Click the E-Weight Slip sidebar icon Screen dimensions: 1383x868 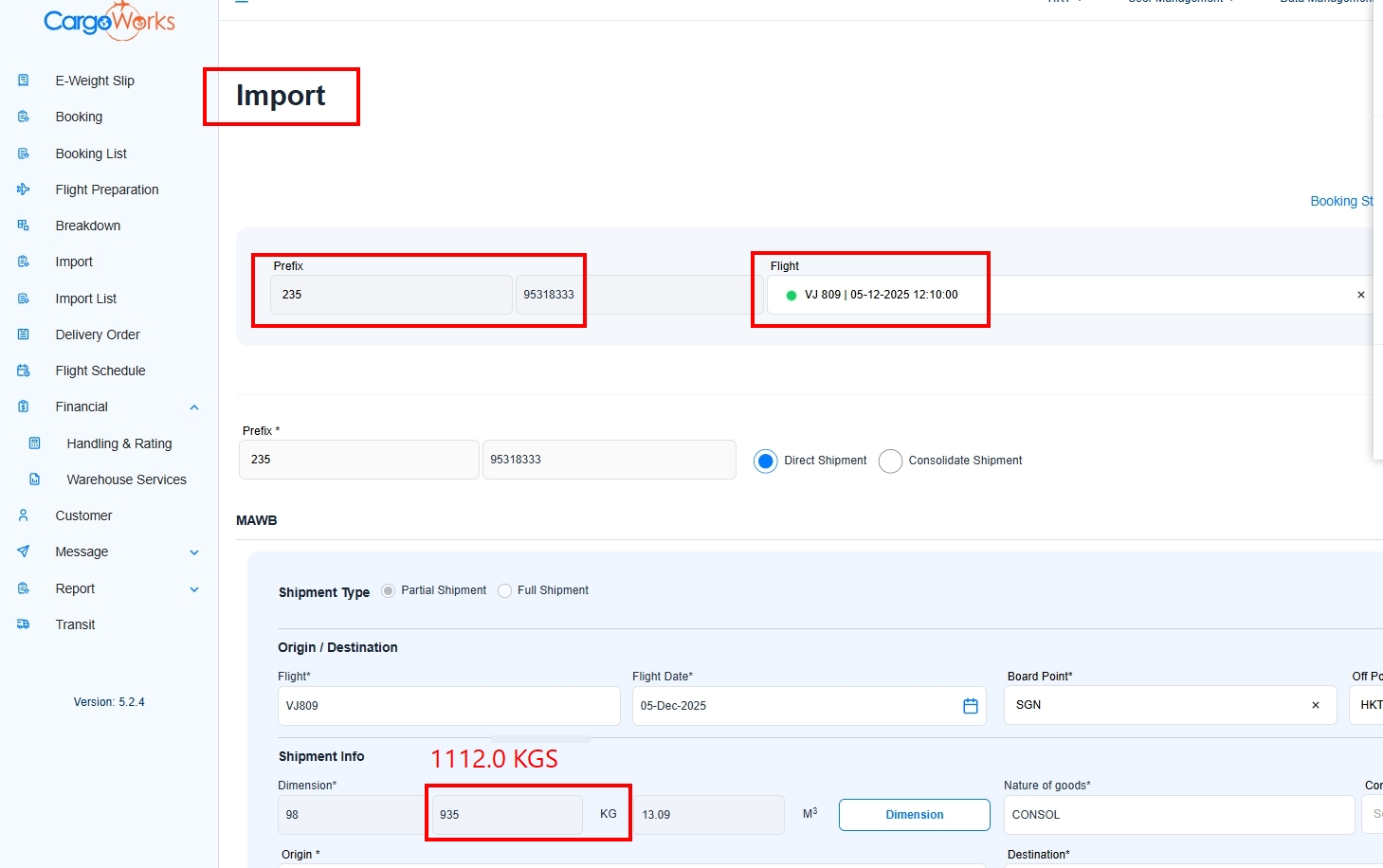(x=24, y=81)
